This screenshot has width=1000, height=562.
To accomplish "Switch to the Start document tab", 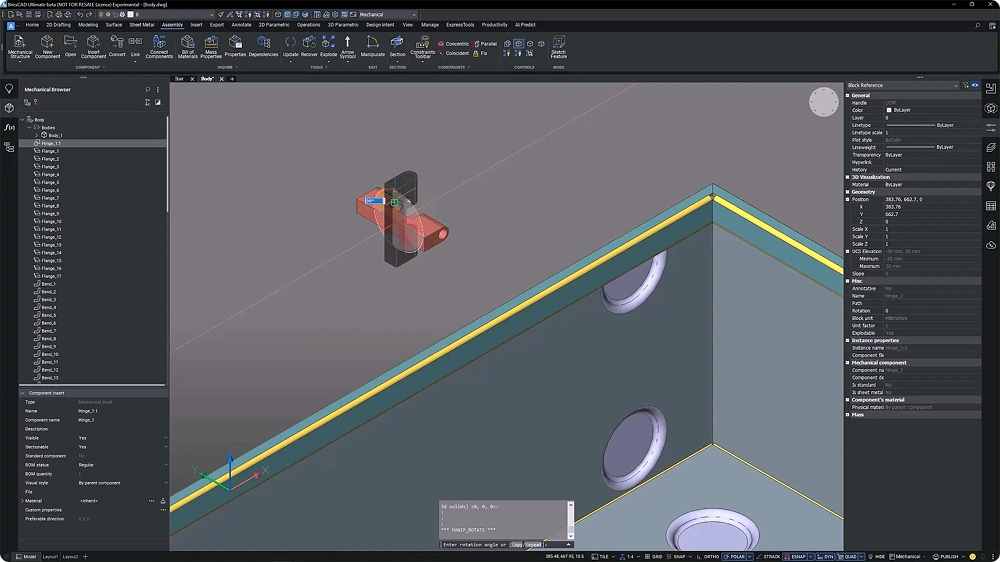I will pos(179,79).
